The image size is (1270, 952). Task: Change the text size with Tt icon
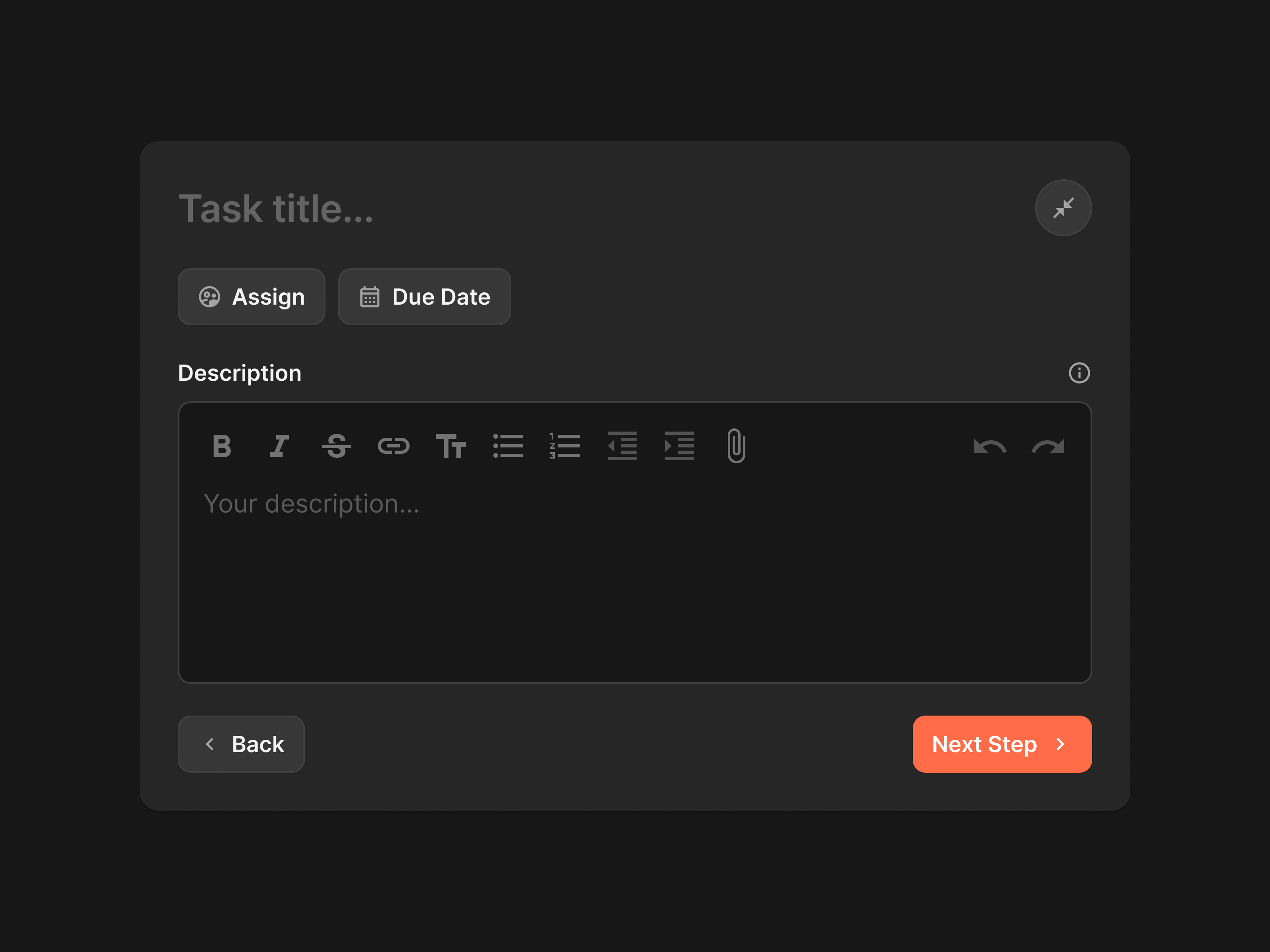click(x=451, y=446)
